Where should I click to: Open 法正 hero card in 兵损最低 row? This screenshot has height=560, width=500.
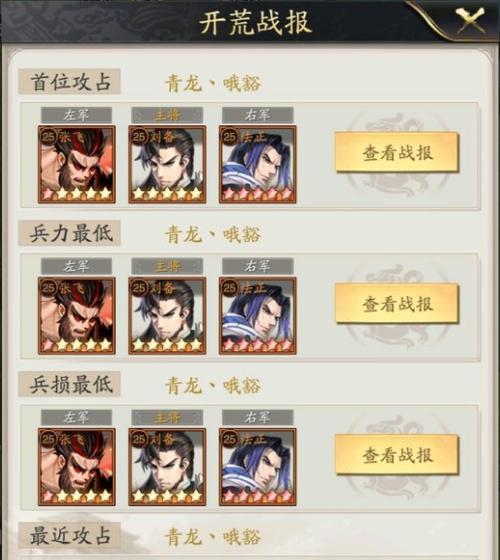coord(258,467)
